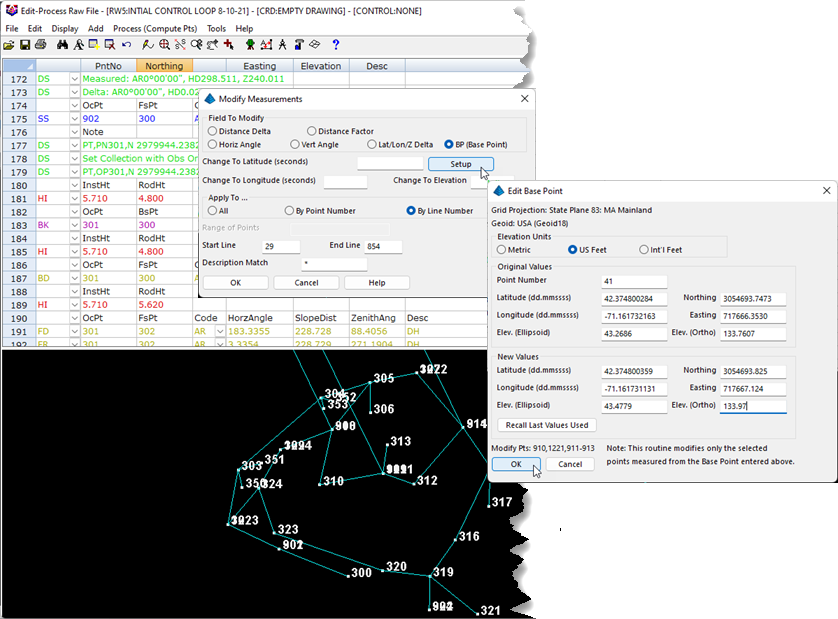Save the raw file using the disk icon
838x619 pixels.
coord(26,45)
